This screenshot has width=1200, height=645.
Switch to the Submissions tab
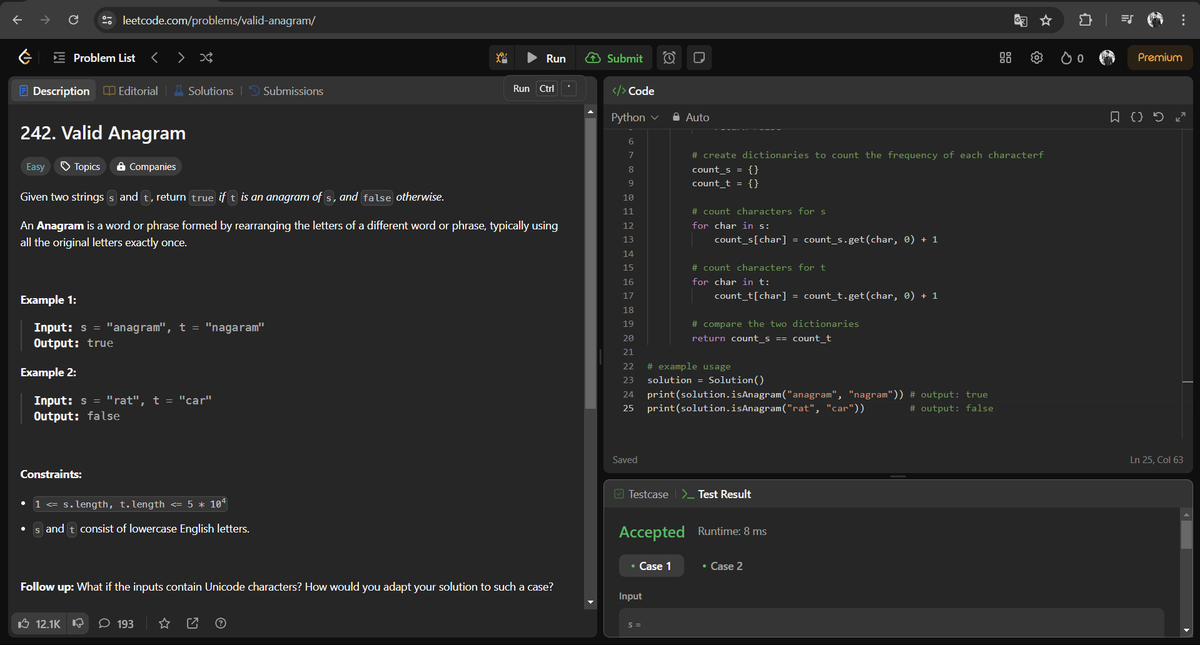tap(286, 91)
